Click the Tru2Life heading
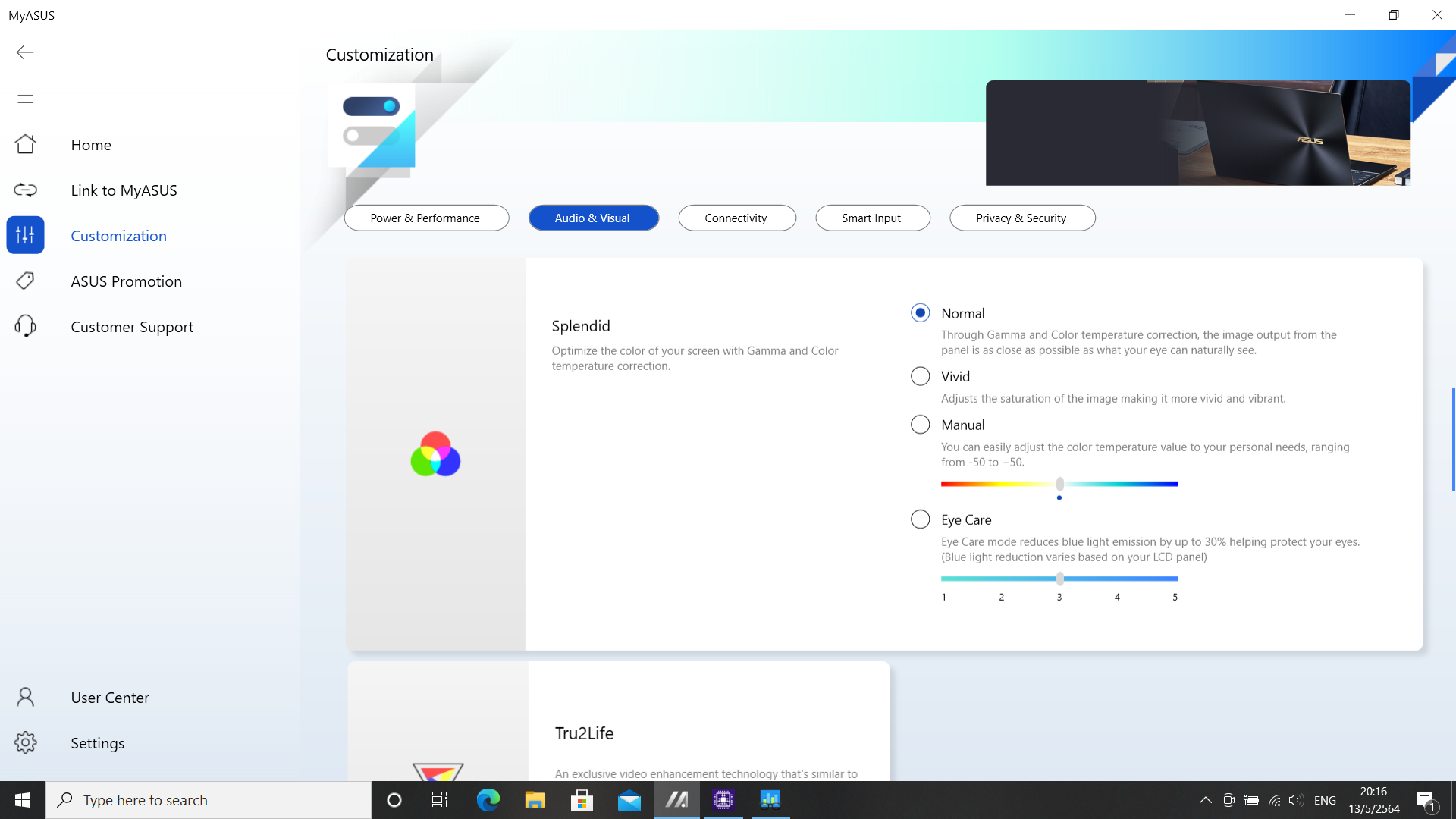This screenshot has width=1456, height=819. (x=584, y=733)
